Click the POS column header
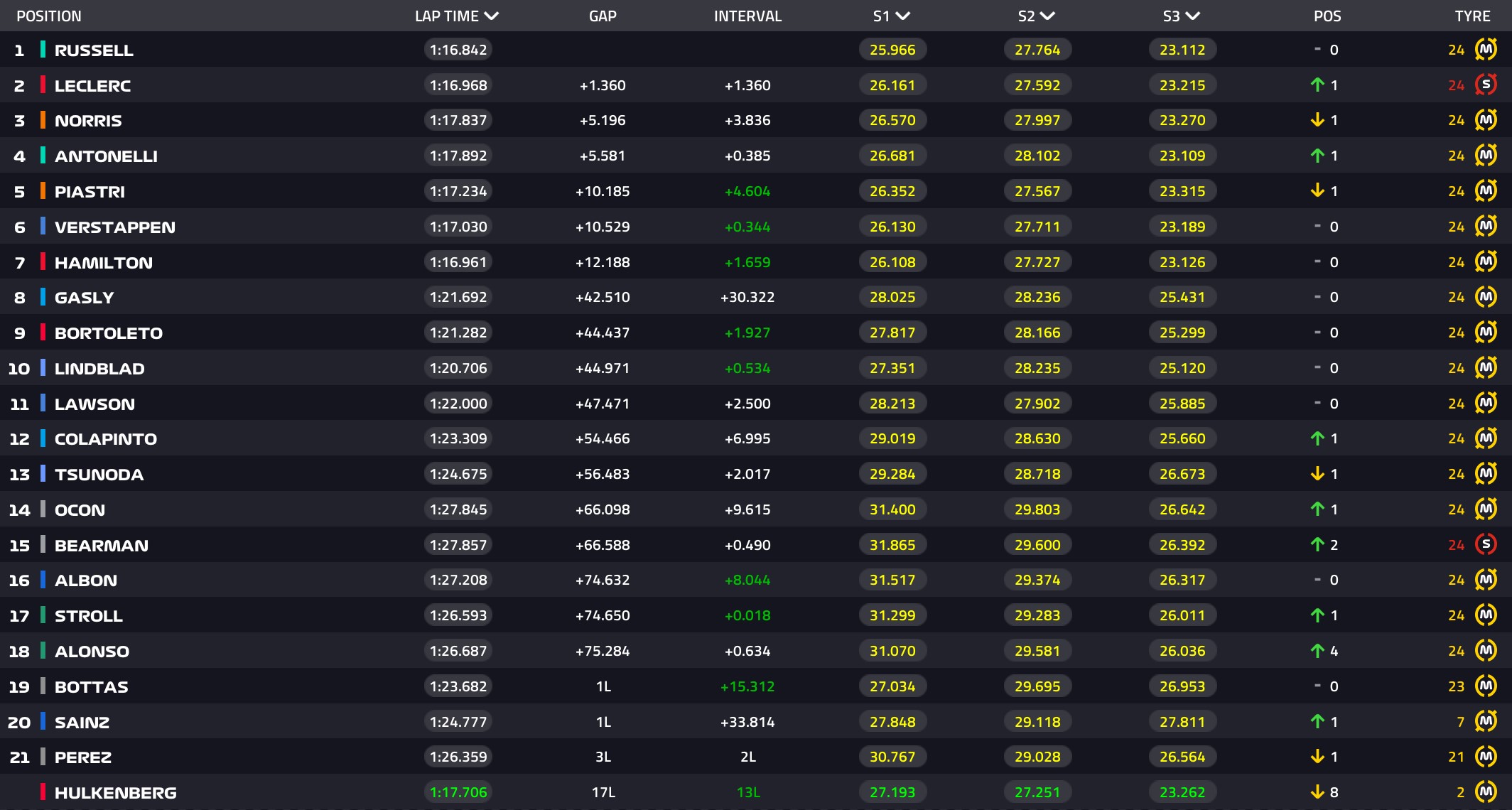Viewport: 1512px width, 810px height. click(1327, 16)
